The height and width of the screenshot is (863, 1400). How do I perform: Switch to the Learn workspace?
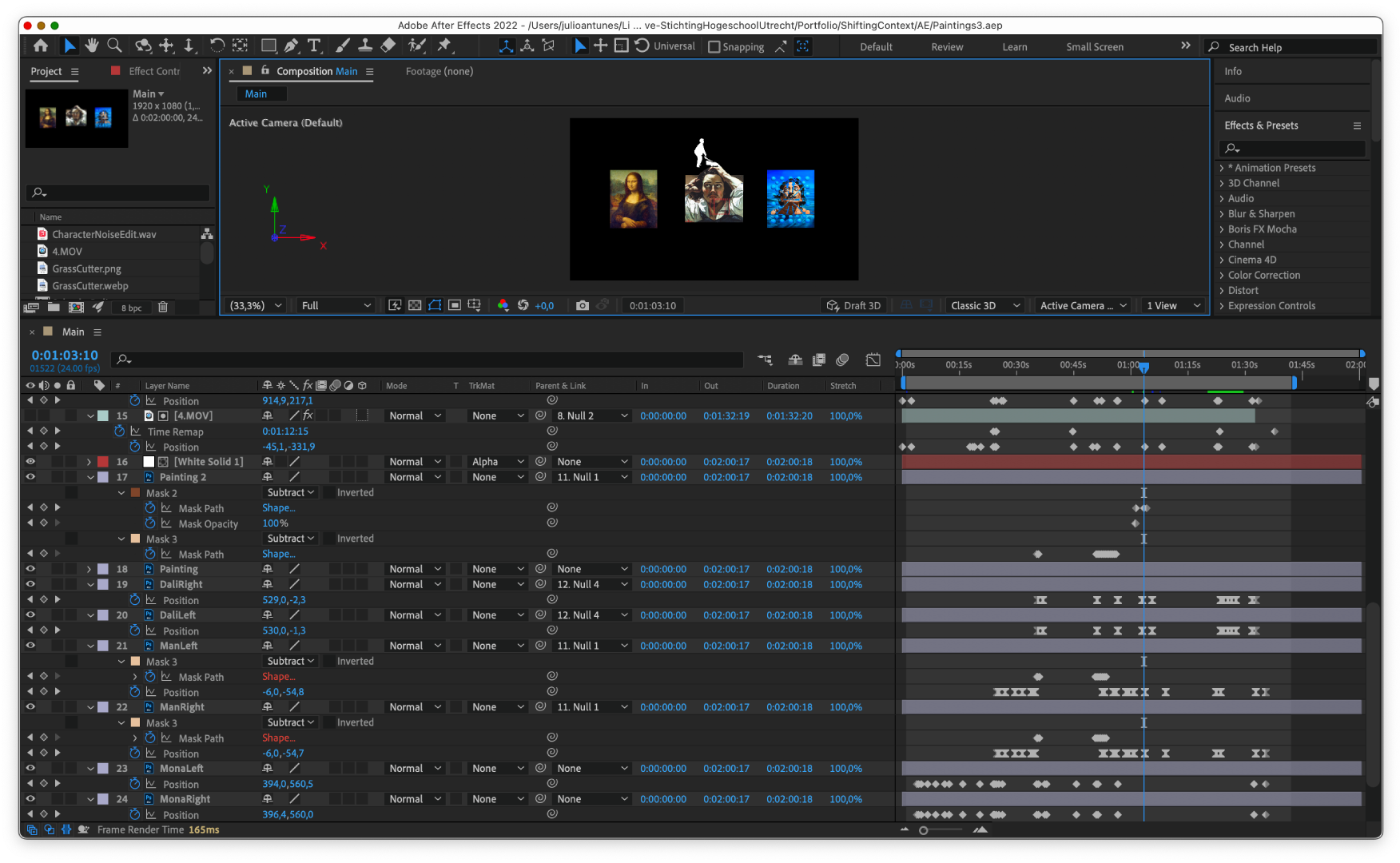pyautogui.click(x=1015, y=46)
